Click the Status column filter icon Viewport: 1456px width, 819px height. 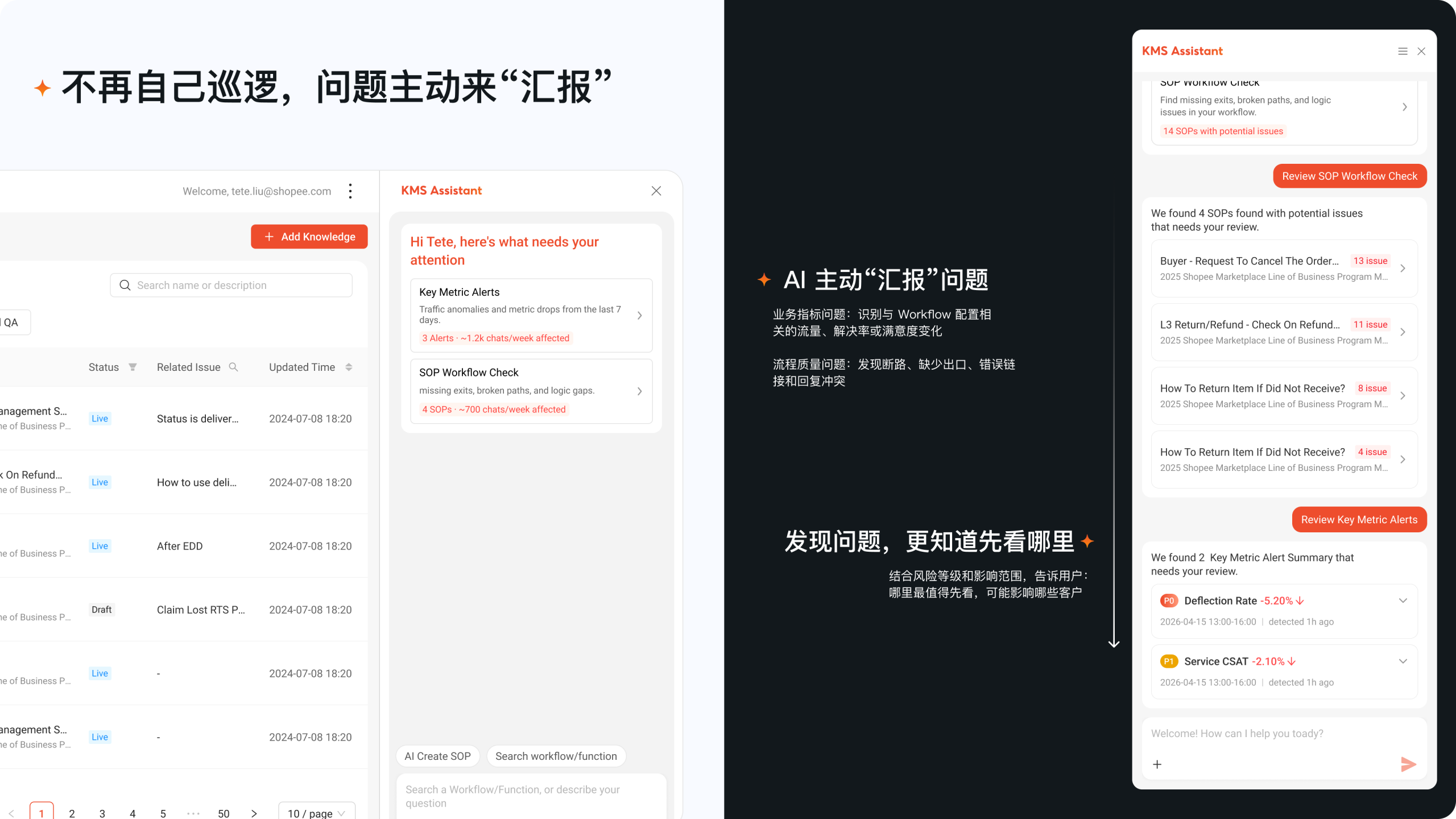(x=133, y=367)
